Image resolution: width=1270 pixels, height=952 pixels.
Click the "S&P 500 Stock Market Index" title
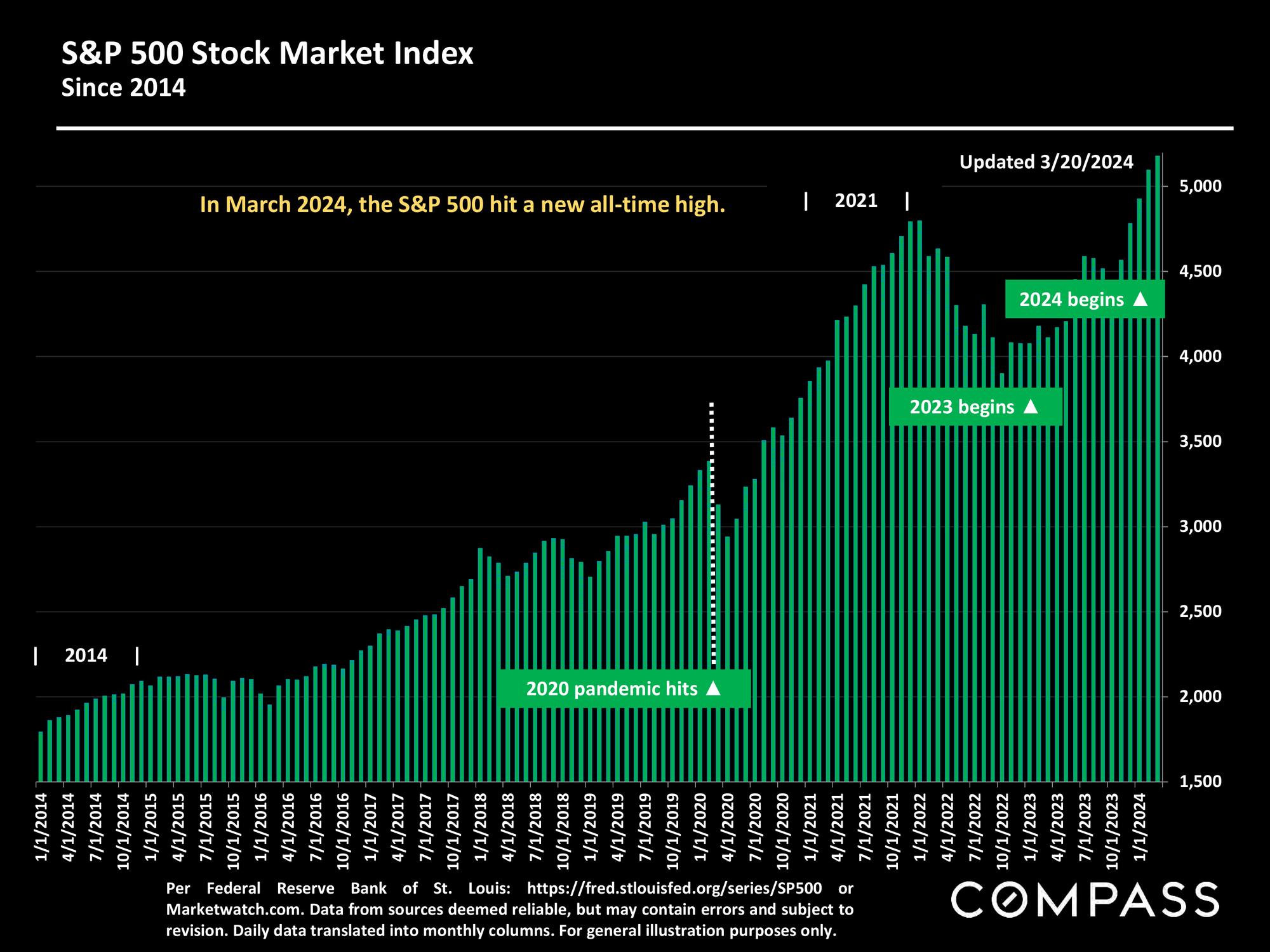coord(267,54)
